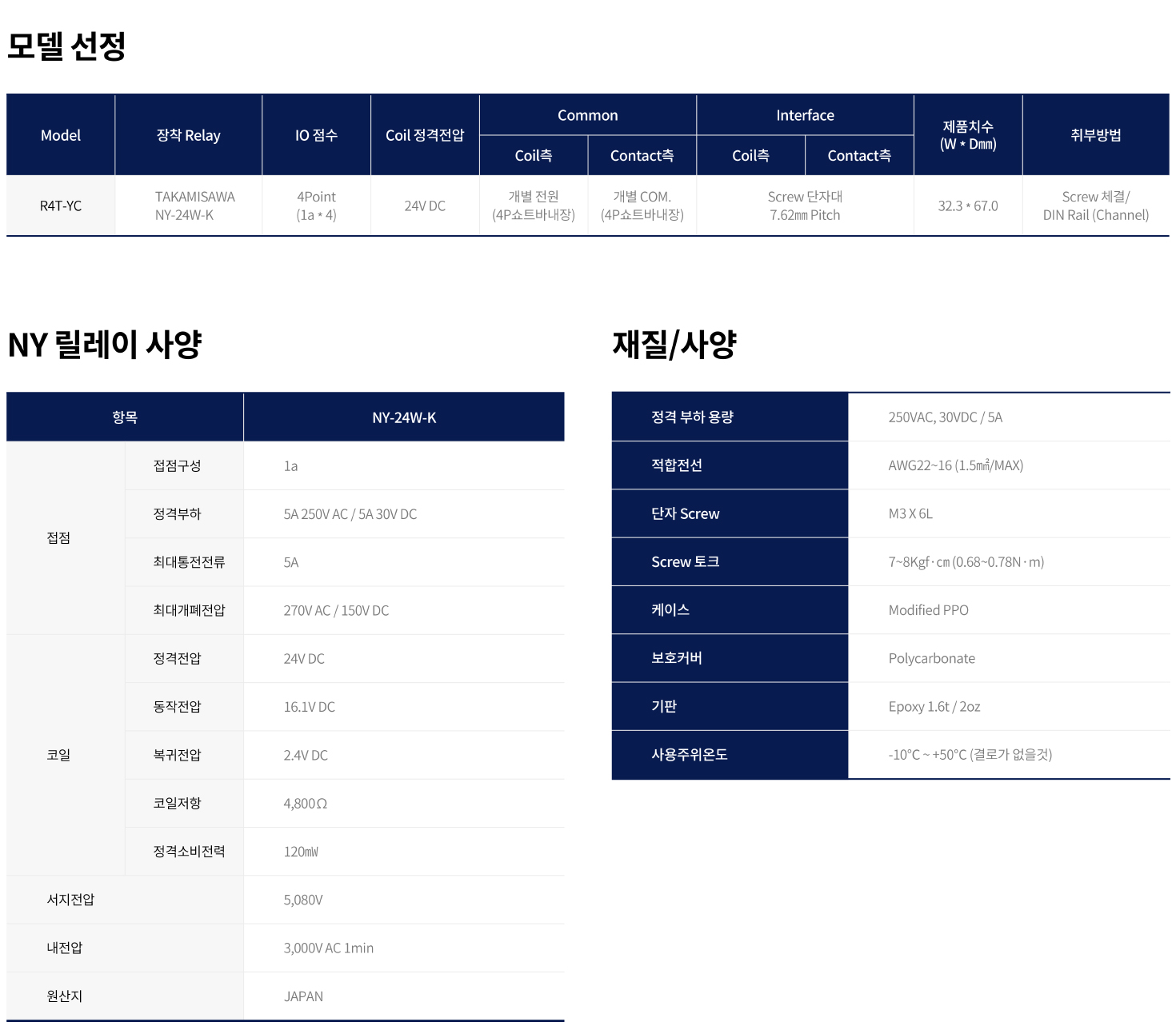Click the '4Point (1a * 4)' cell

[316, 206]
